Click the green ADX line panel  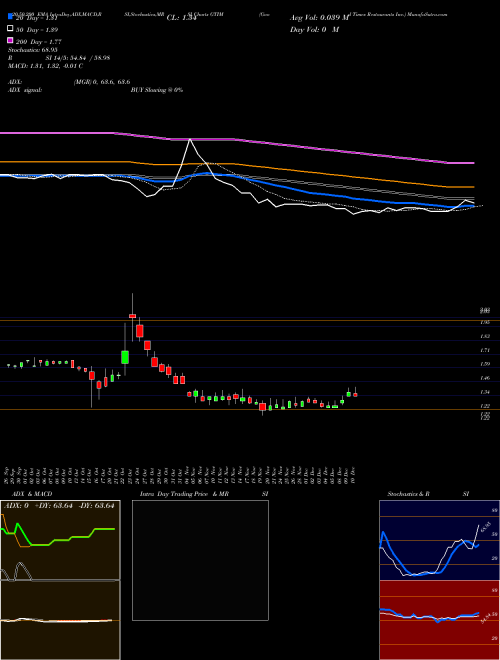tap(60, 540)
